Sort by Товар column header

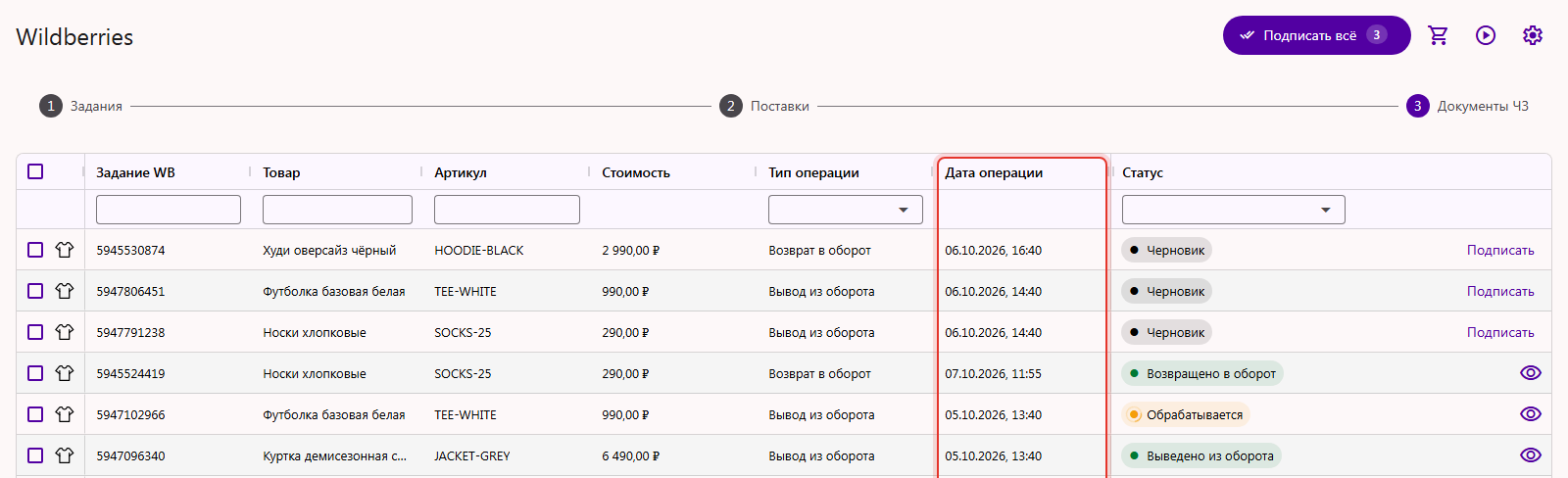tap(281, 172)
